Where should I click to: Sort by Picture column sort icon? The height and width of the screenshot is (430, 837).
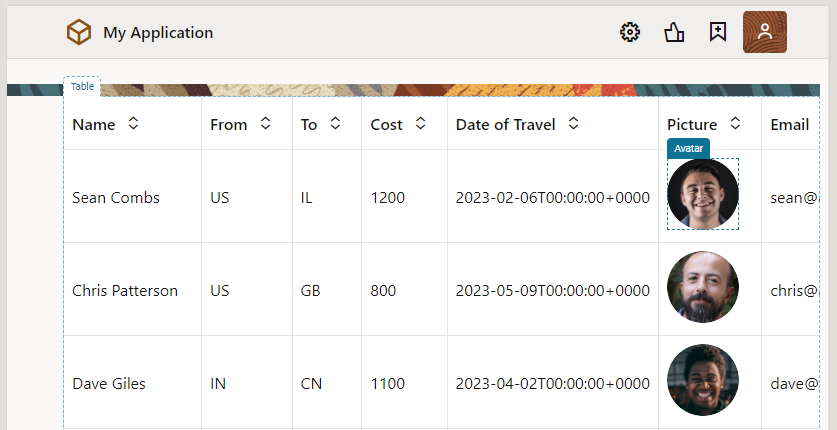pyautogui.click(x=735, y=124)
